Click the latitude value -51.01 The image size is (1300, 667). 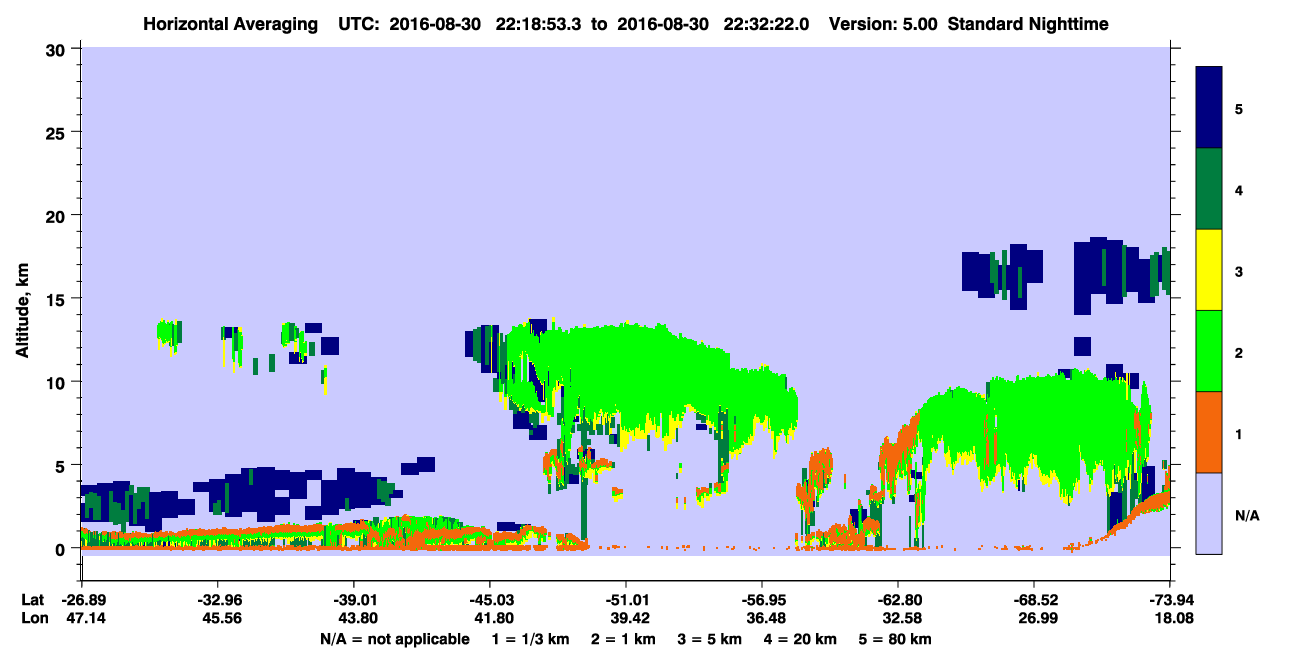pos(625,600)
